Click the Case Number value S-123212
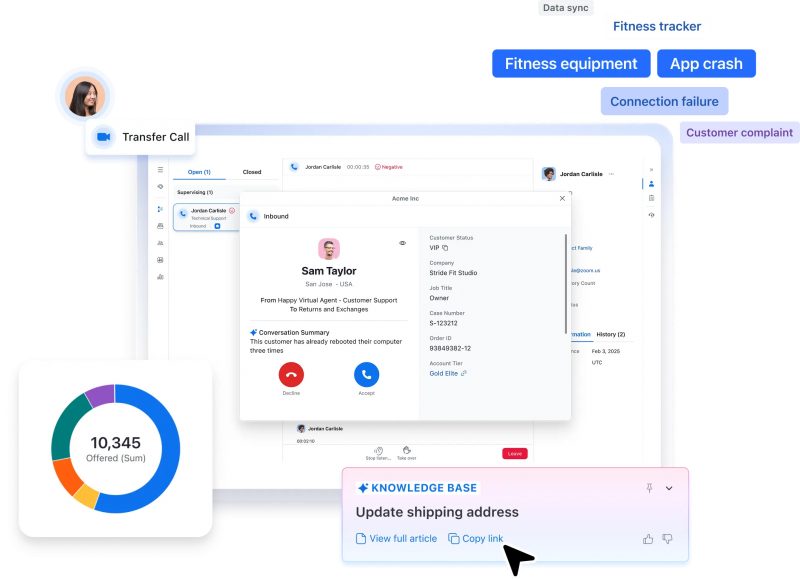 pos(443,323)
